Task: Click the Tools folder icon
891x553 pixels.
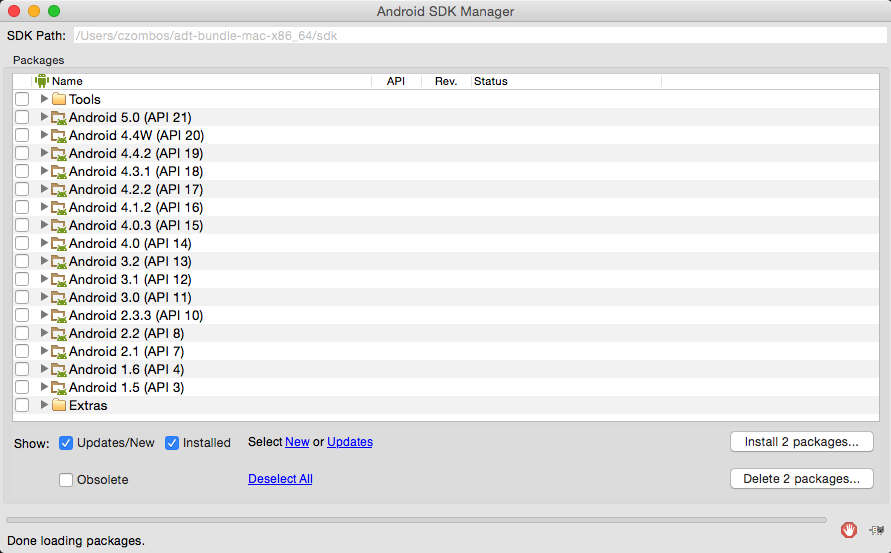Action: pyautogui.click(x=59, y=99)
